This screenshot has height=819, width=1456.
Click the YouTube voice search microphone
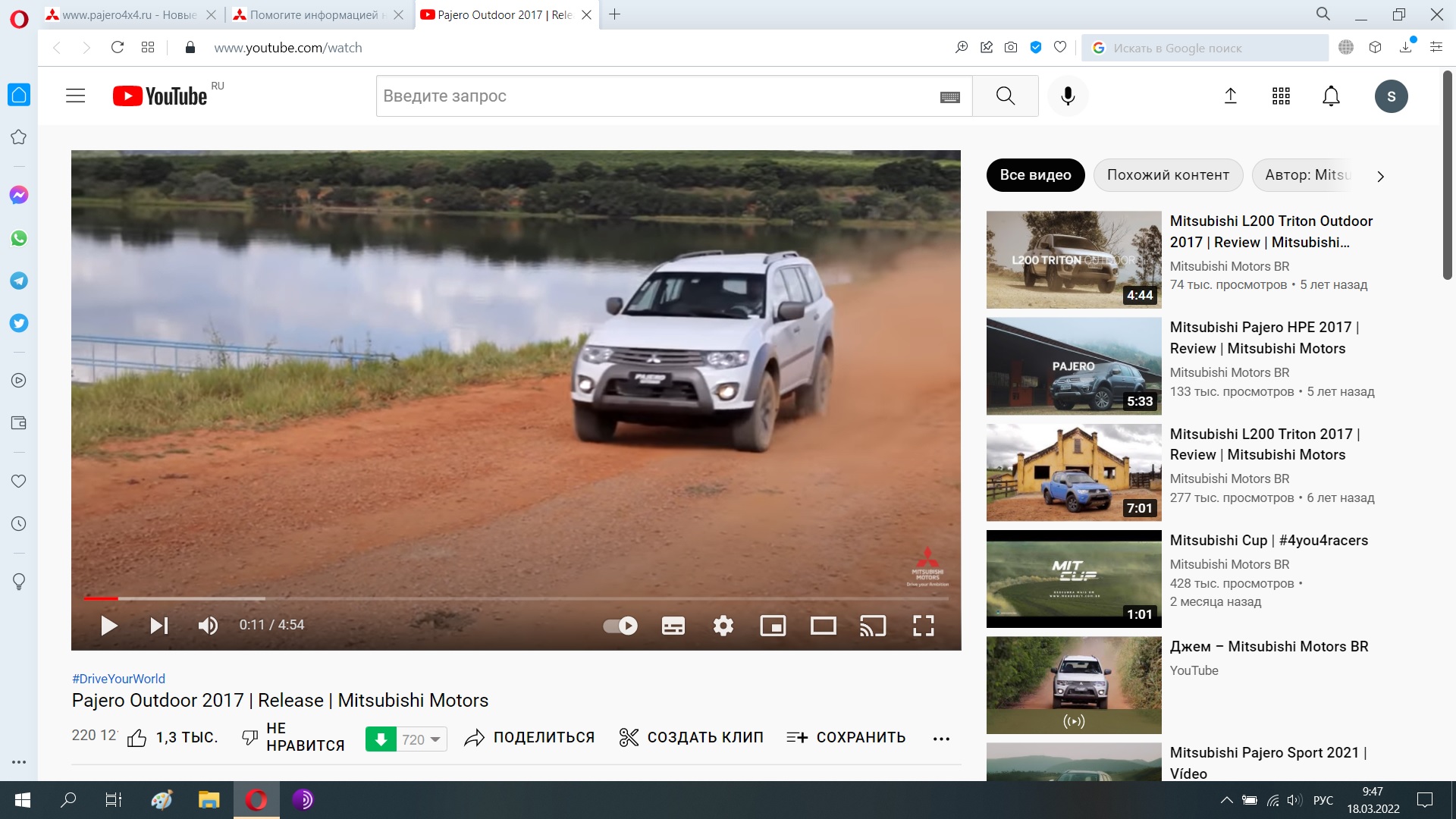(1068, 96)
